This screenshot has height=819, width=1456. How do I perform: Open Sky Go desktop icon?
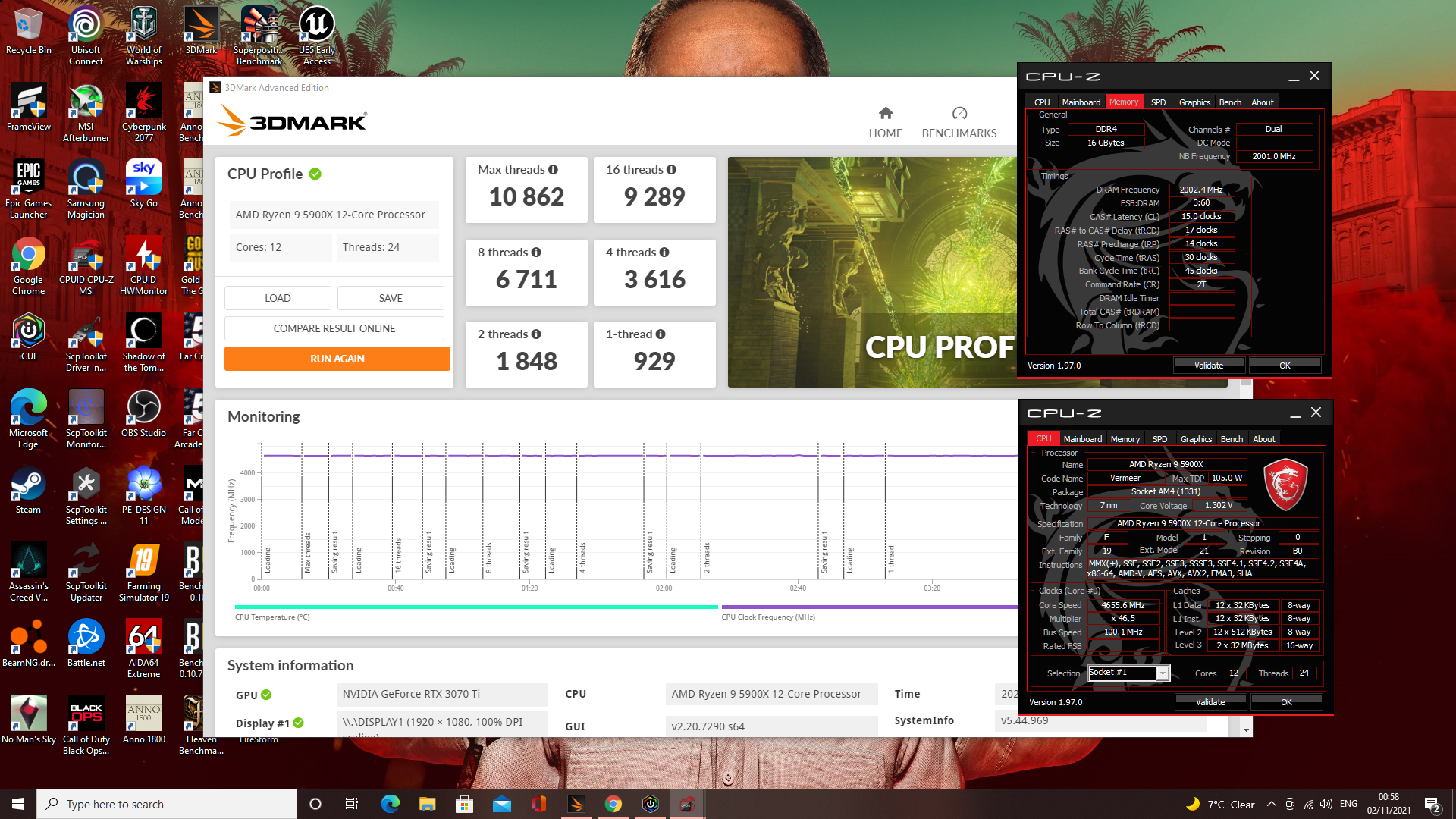[x=143, y=184]
